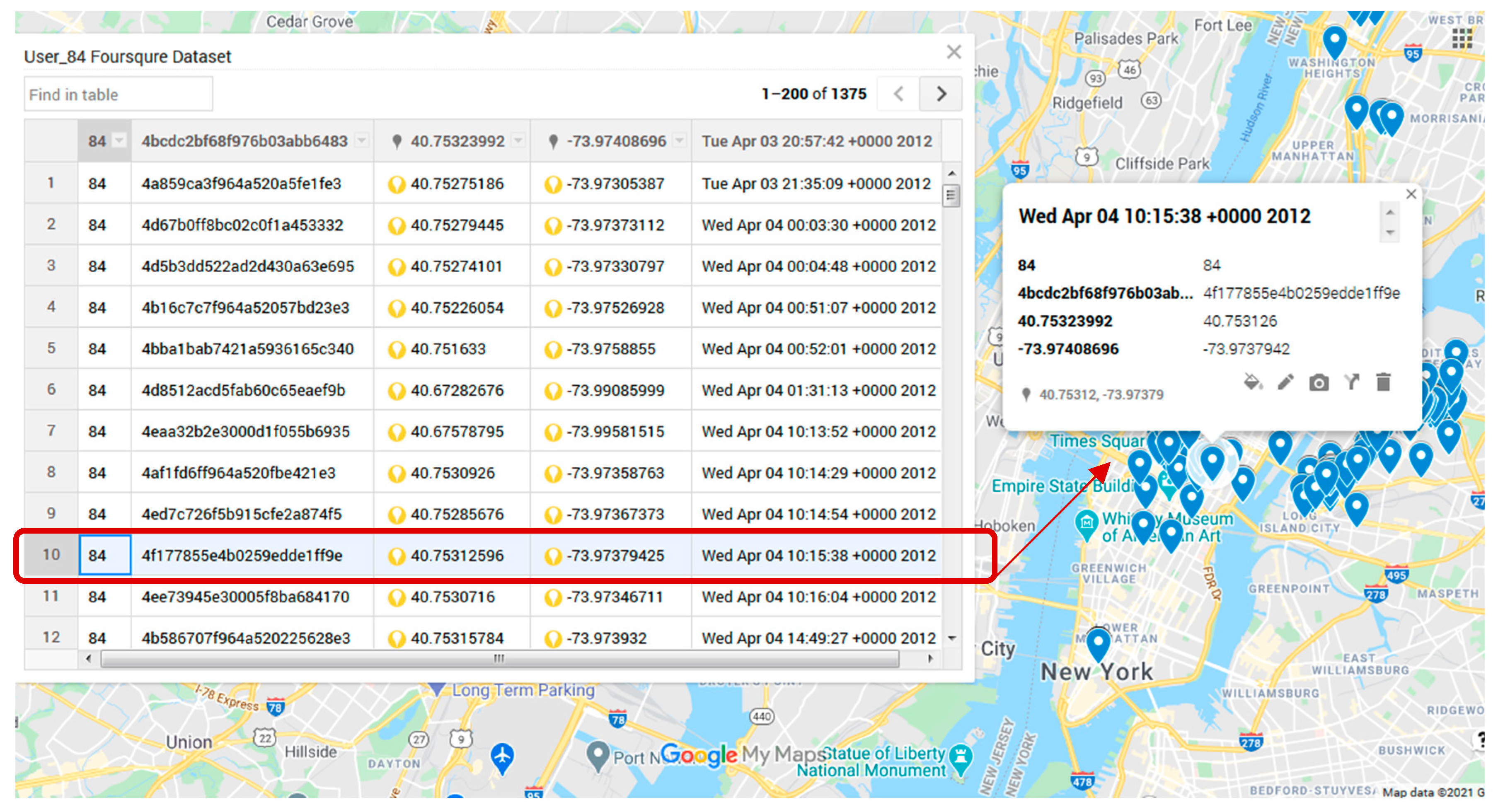The width and height of the screenshot is (1498, 812).
Task: Click the trash delete feature icon
Action: 1384,382
